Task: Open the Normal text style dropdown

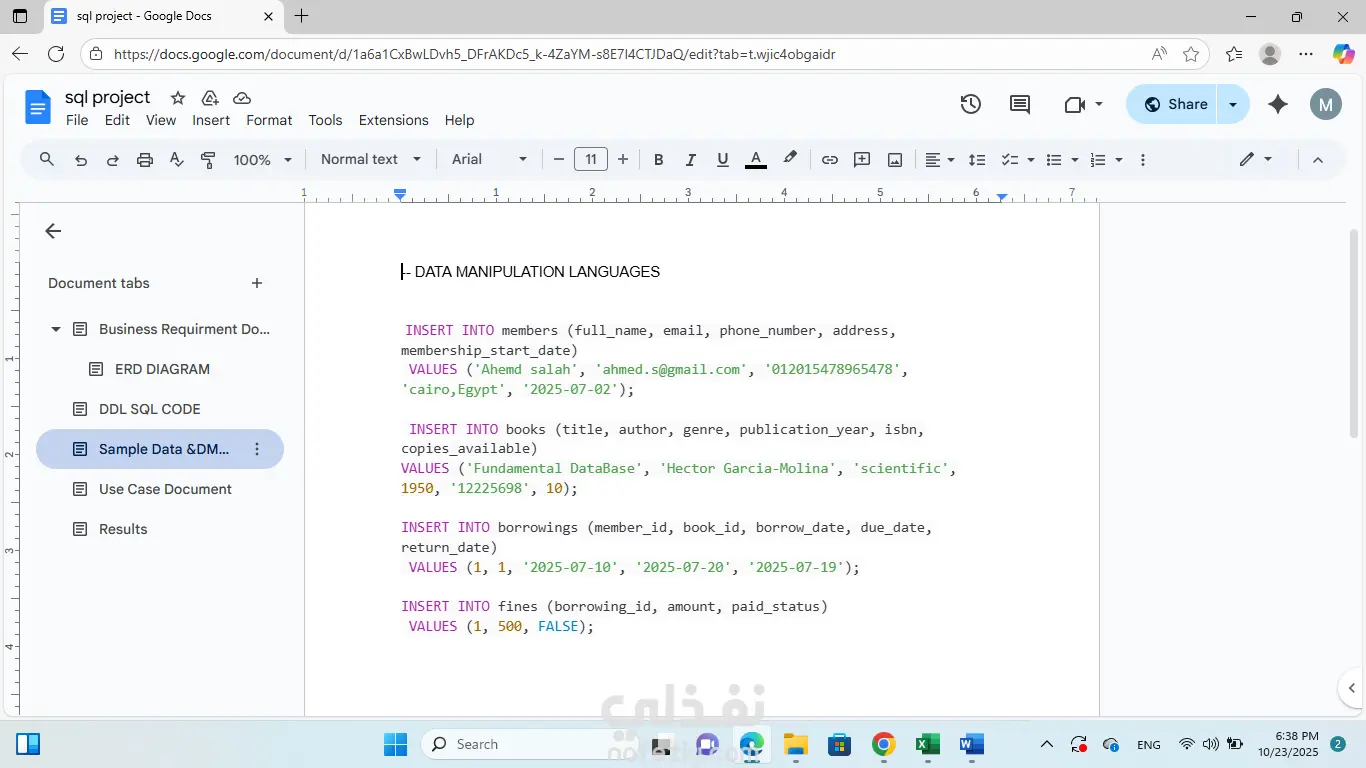Action: pyautogui.click(x=371, y=160)
